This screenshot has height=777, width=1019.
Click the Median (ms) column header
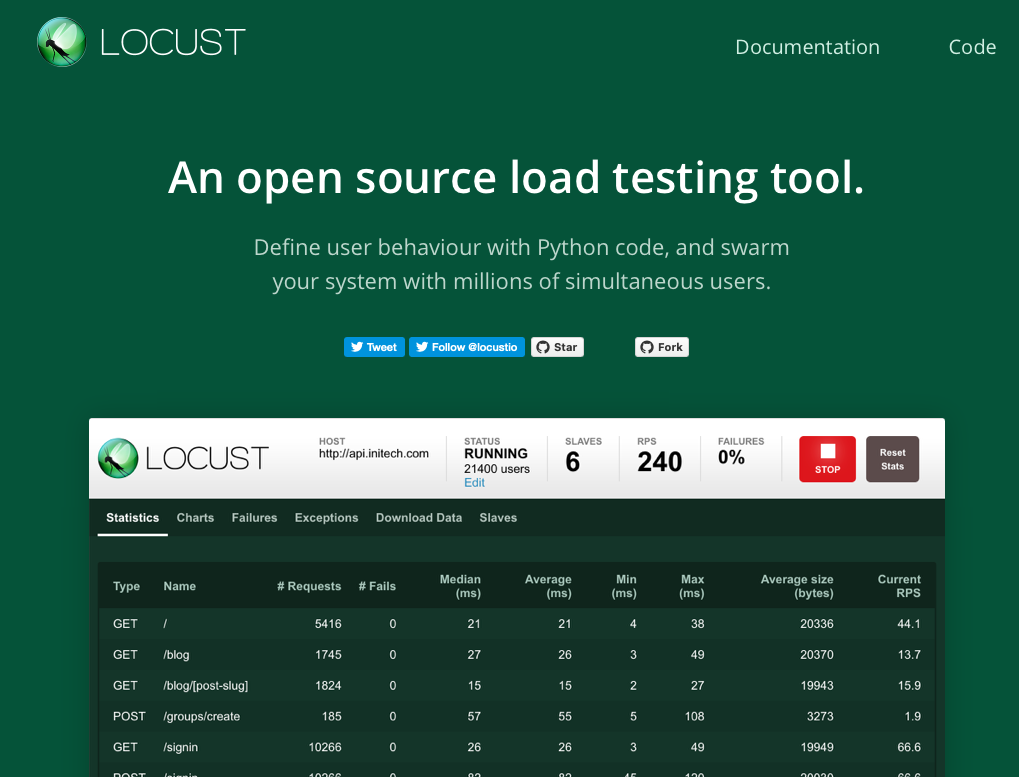point(460,586)
